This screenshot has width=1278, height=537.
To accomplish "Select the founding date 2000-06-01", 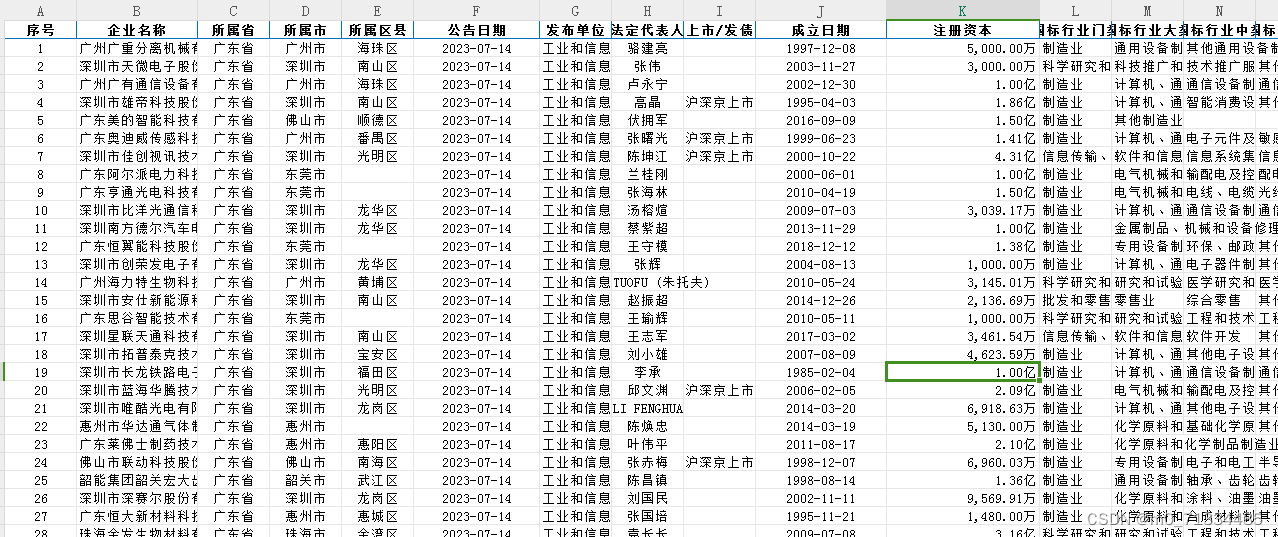I will (820, 174).
